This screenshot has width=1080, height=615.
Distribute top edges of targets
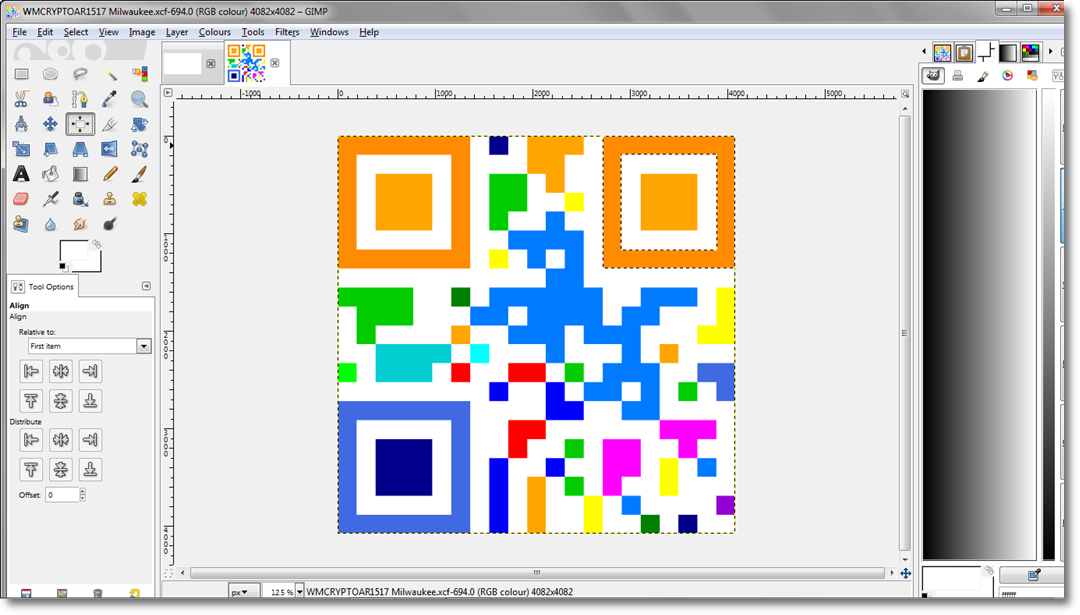(x=31, y=470)
